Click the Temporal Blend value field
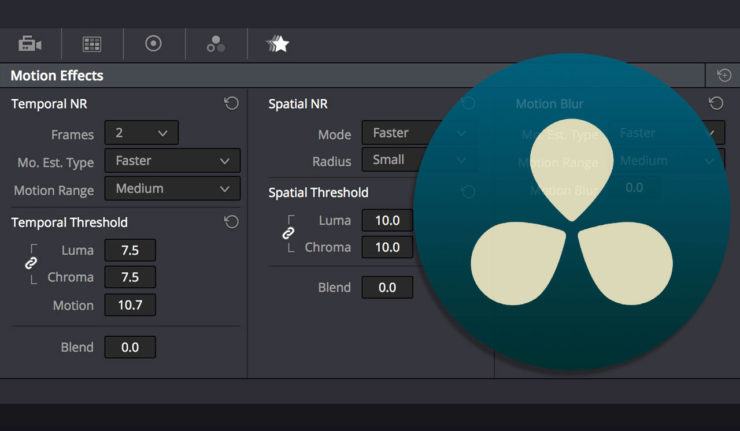 pos(130,347)
